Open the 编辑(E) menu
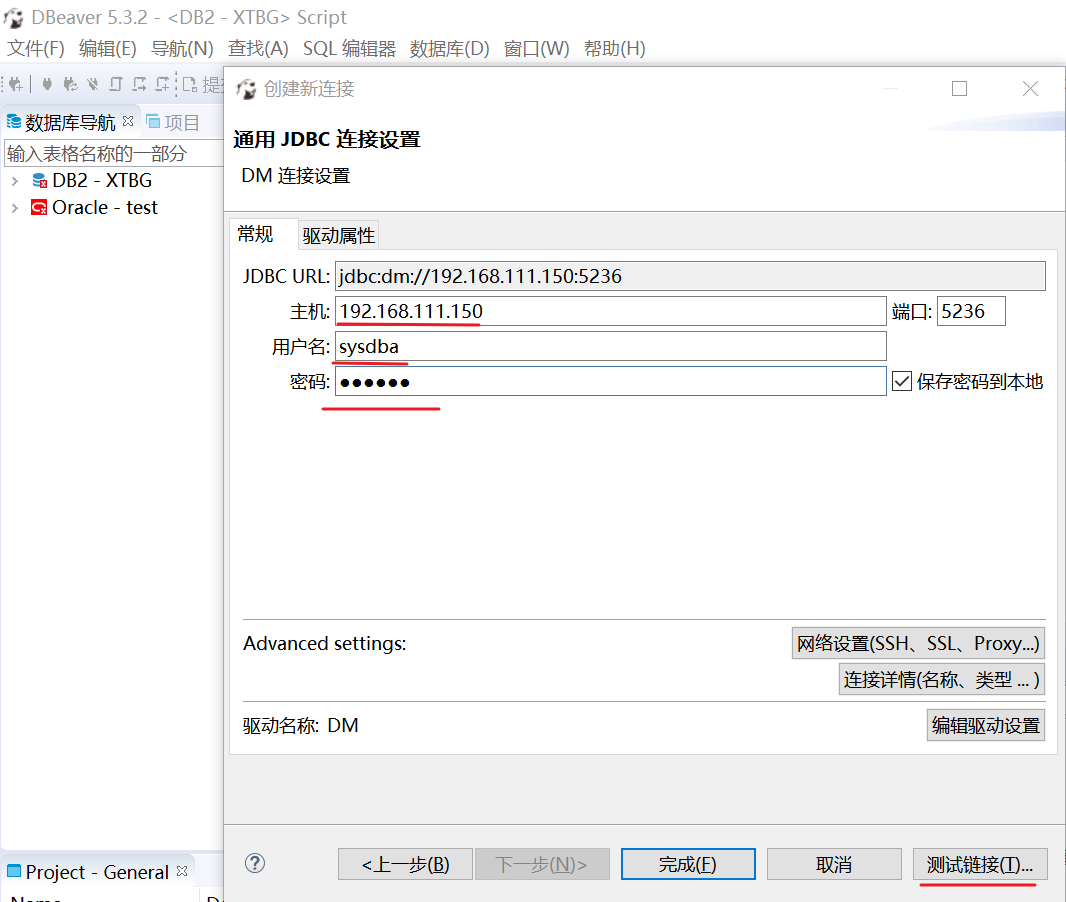The height and width of the screenshot is (902, 1066). pyautogui.click(x=107, y=49)
